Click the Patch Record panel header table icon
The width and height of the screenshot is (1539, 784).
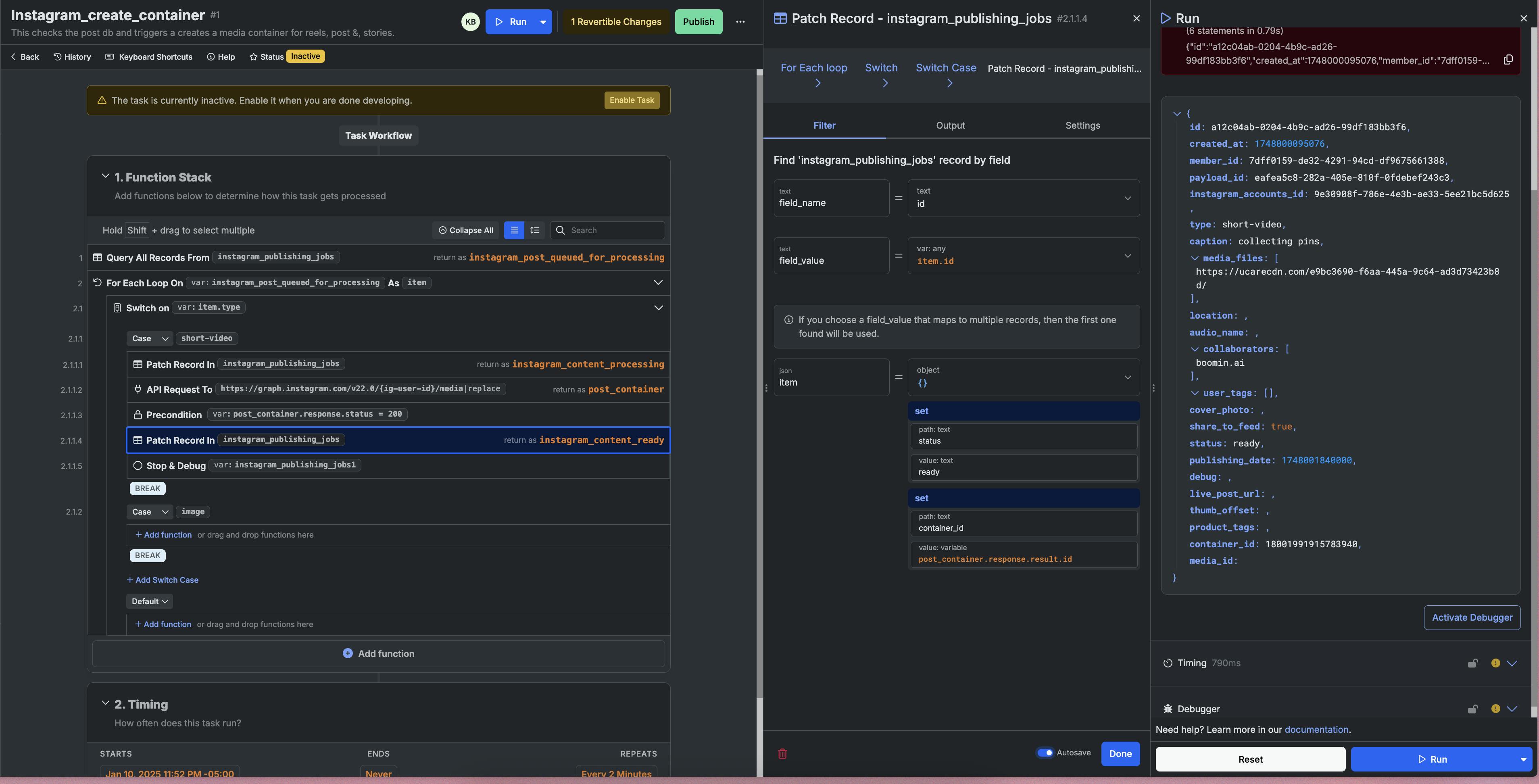pos(780,18)
